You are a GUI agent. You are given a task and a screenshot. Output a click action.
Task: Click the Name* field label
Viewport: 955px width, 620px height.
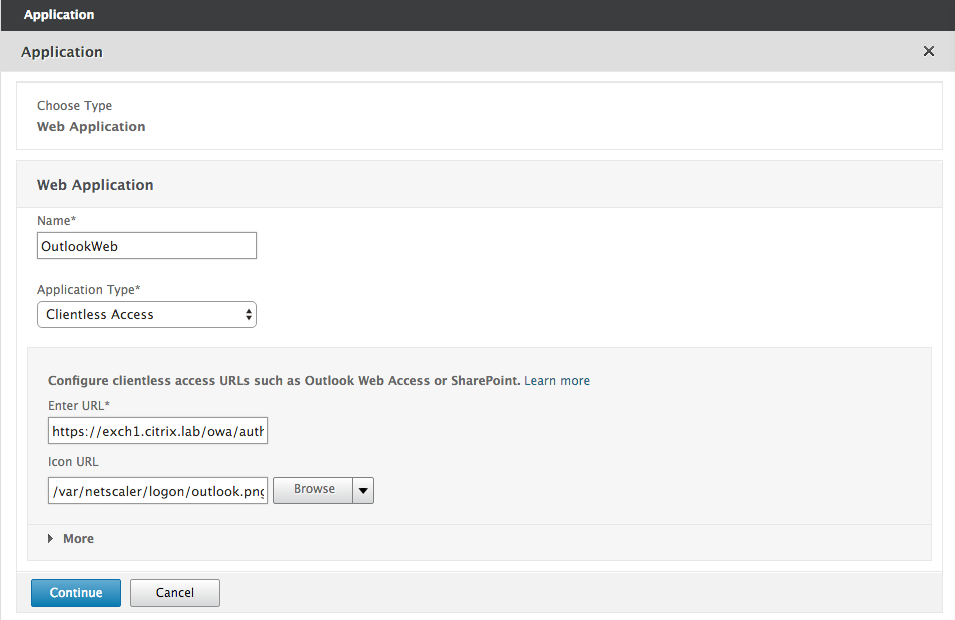tap(57, 220)
